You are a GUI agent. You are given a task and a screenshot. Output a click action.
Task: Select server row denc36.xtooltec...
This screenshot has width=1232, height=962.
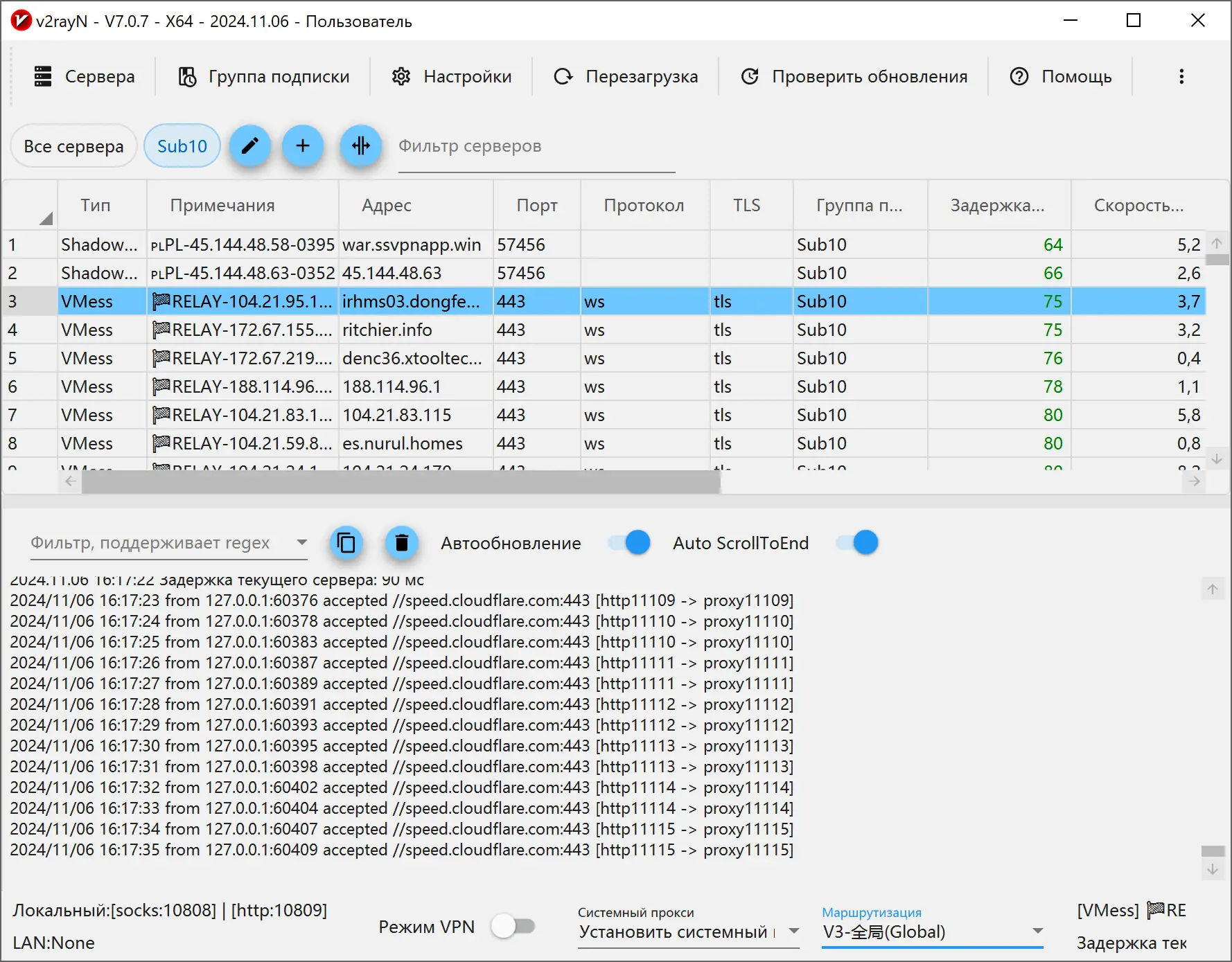tap(604, 358)
